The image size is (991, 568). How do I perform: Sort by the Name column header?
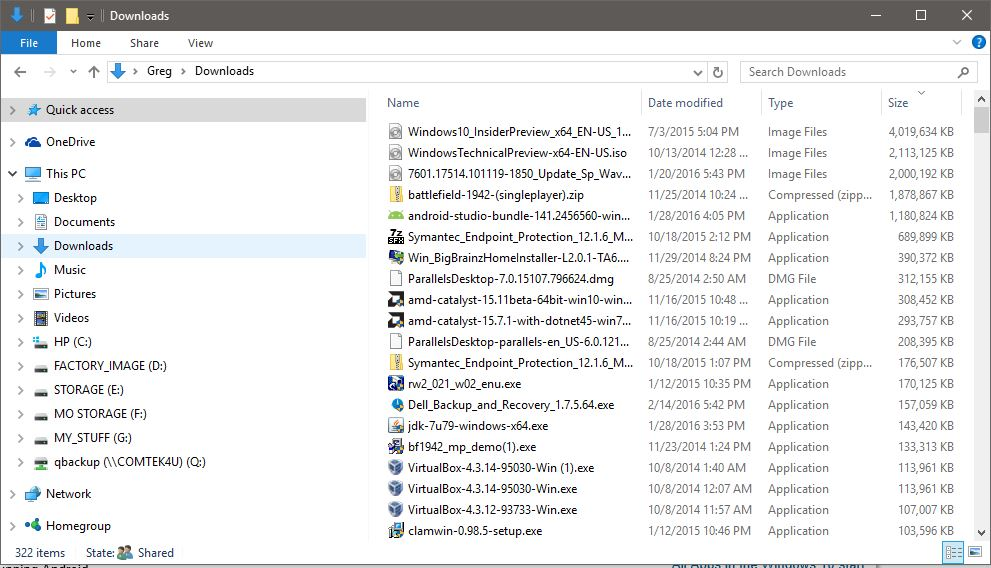click(x=403, y=103)
